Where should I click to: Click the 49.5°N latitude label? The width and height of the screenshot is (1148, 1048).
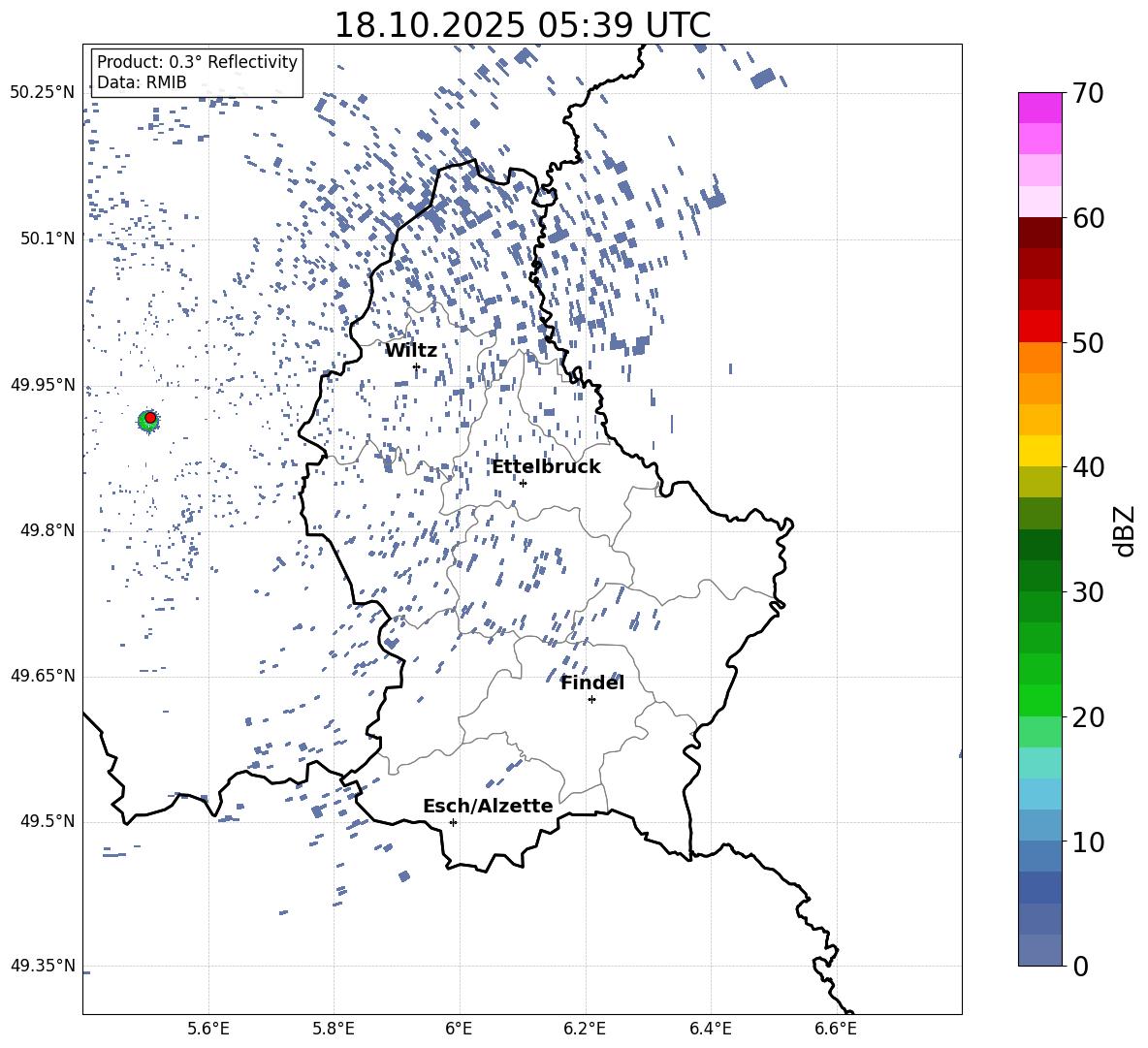point(48,821)
